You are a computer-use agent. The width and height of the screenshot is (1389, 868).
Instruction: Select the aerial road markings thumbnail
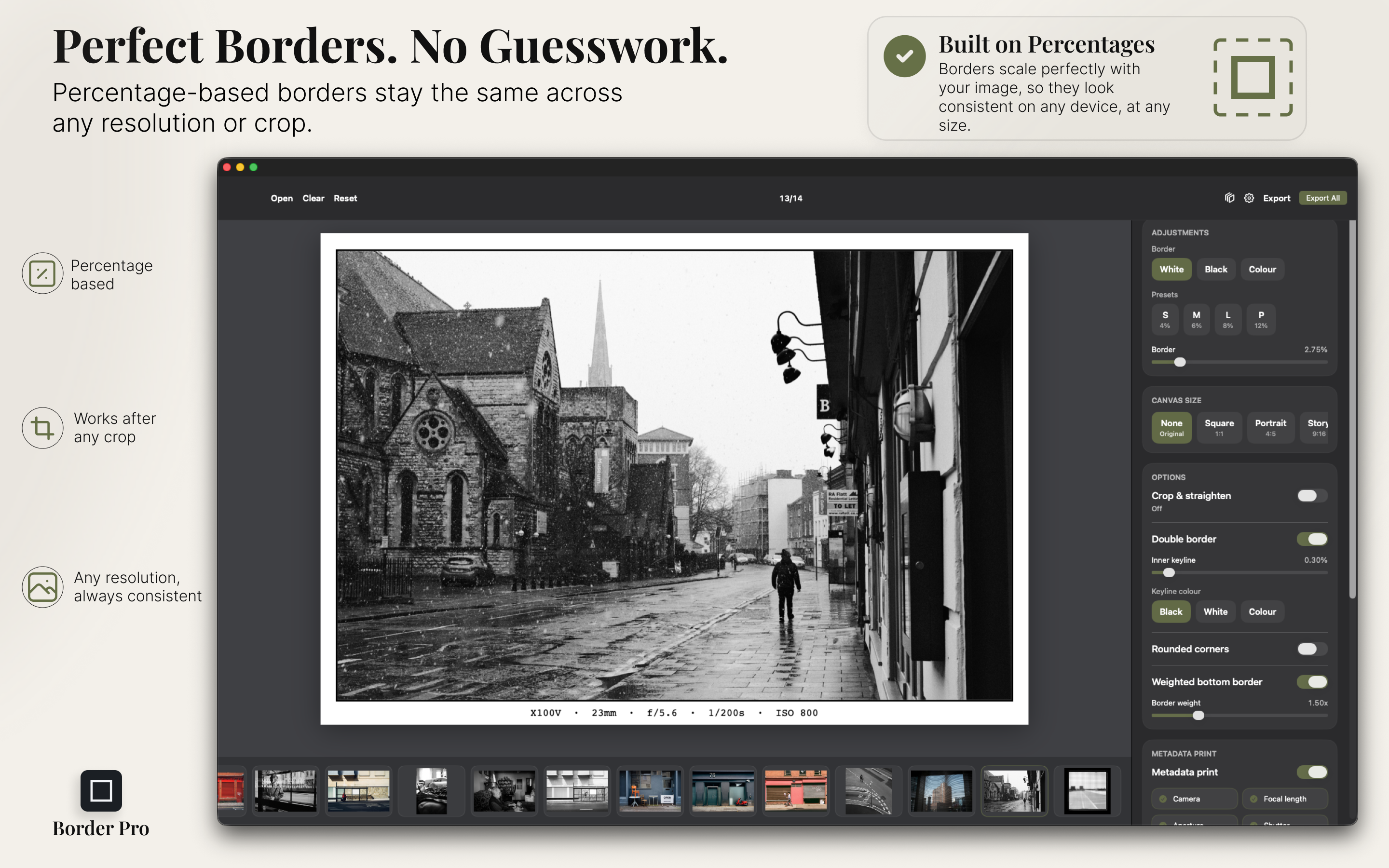(x=869, y=790)
